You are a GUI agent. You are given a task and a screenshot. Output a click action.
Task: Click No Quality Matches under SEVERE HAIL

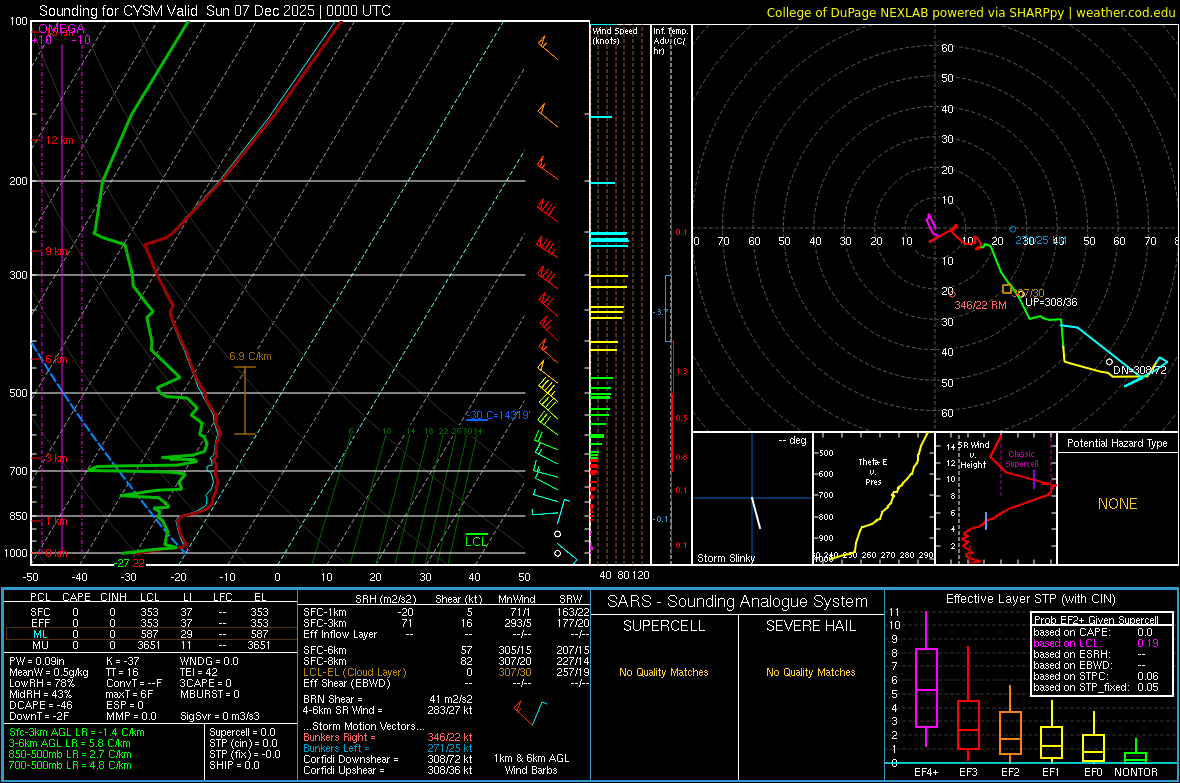coord(810,672)
